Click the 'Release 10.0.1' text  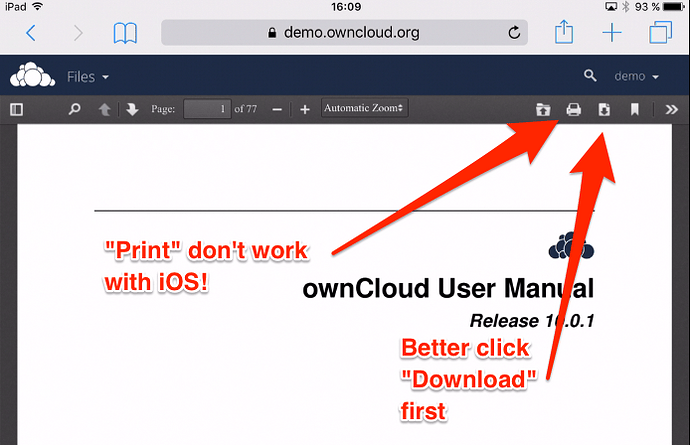tap(532, 320)
